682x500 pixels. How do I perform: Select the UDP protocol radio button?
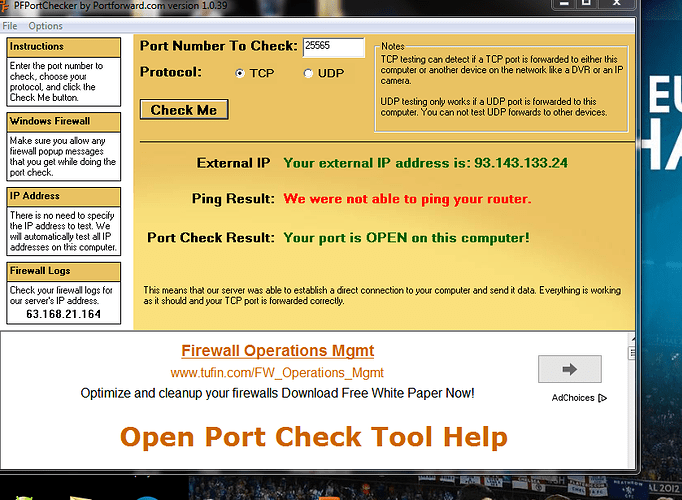pos(308,73)
